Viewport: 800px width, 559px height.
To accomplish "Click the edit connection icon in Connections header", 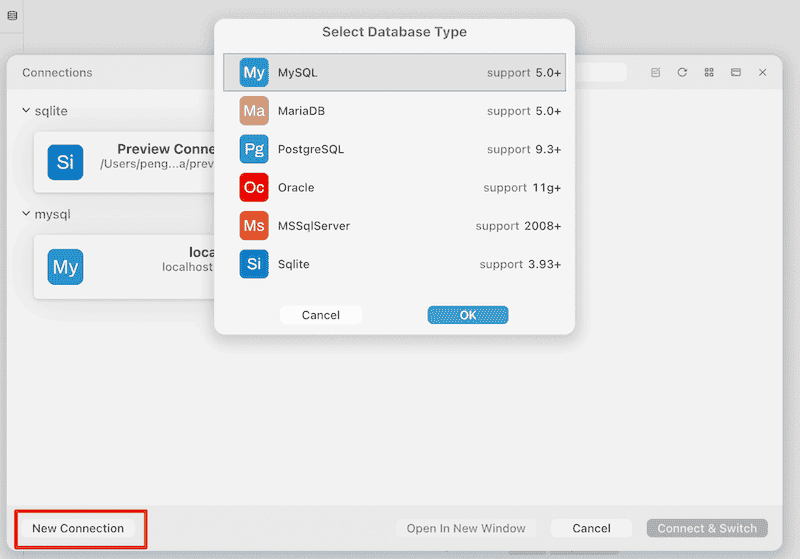I will click(656, 72).
